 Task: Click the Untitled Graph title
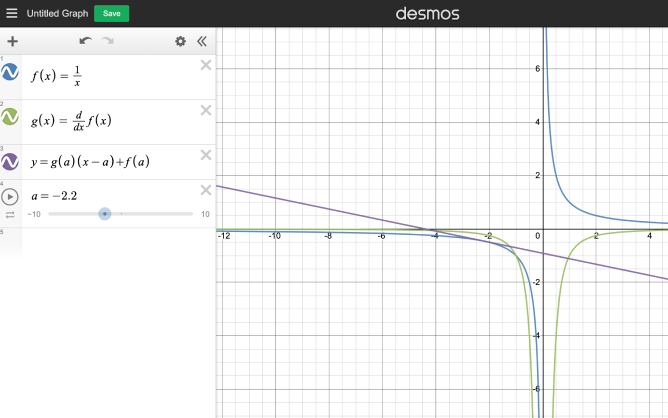[57, 13]
